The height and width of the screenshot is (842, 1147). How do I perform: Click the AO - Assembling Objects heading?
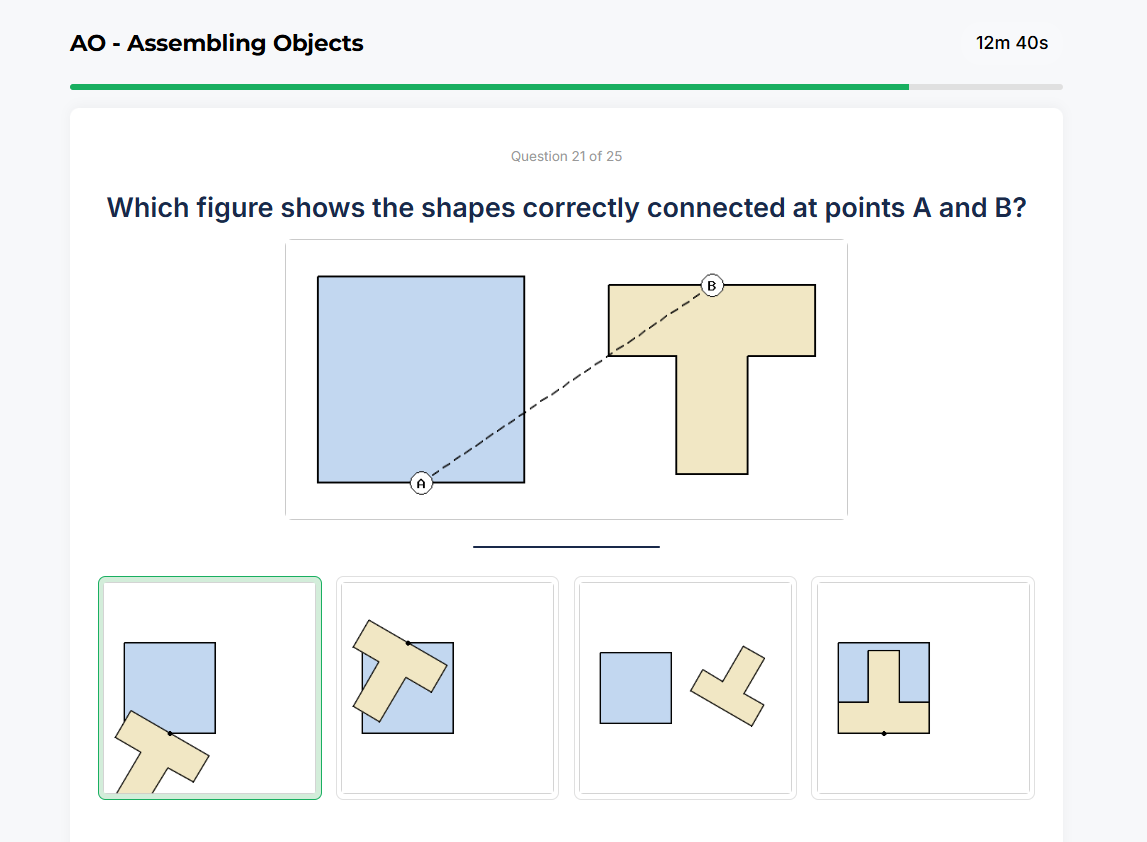(216, 43)
